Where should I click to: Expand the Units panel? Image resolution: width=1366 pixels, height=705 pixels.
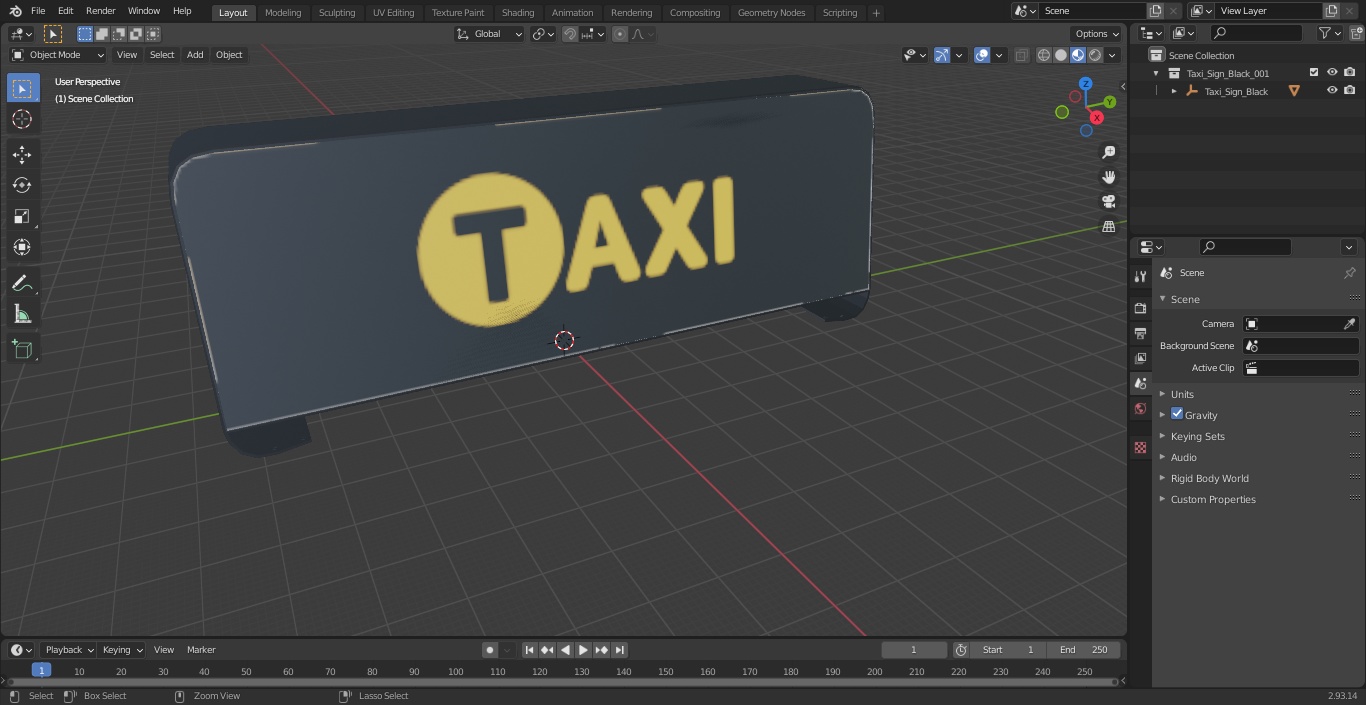click(1182, 394)
